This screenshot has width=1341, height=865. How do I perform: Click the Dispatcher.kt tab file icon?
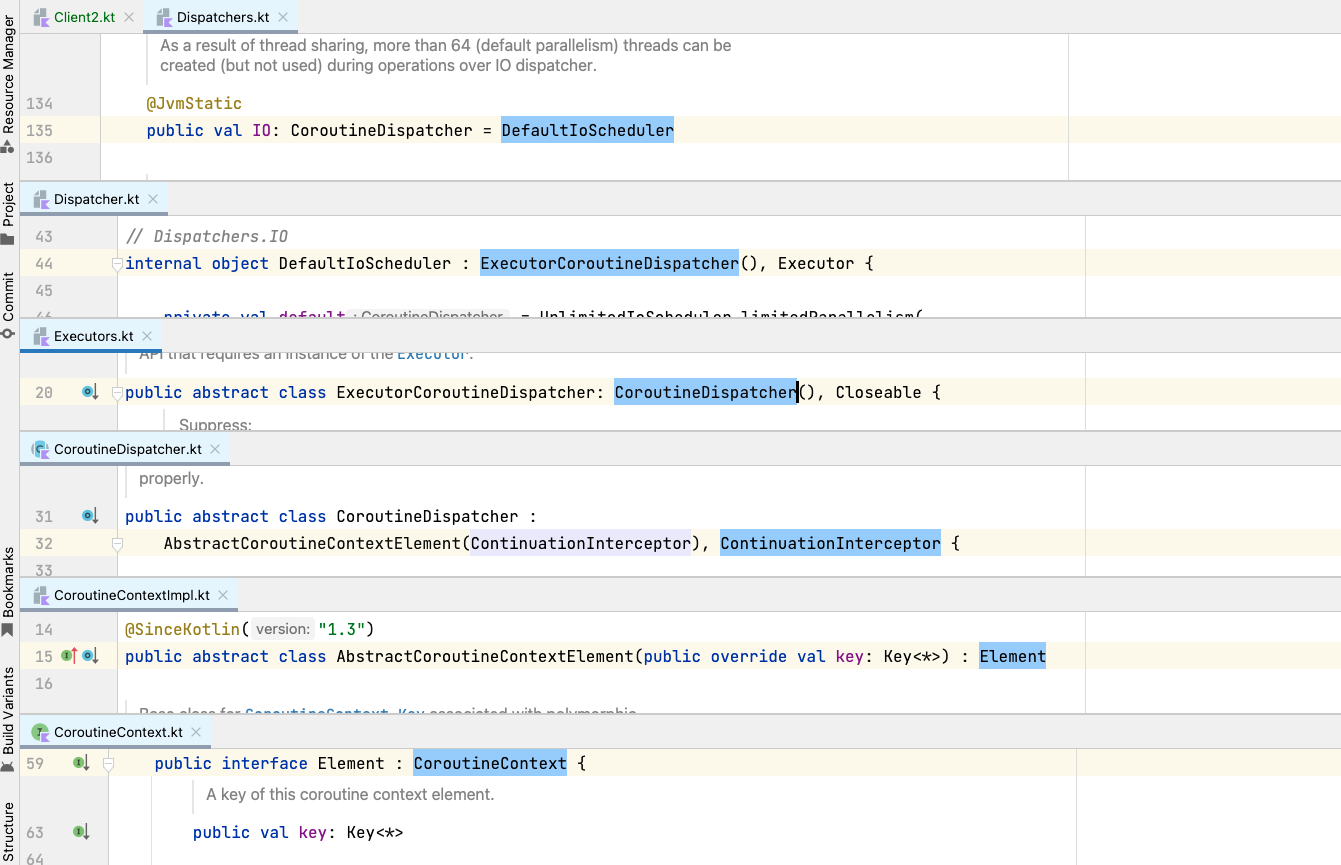pos(41,199)
